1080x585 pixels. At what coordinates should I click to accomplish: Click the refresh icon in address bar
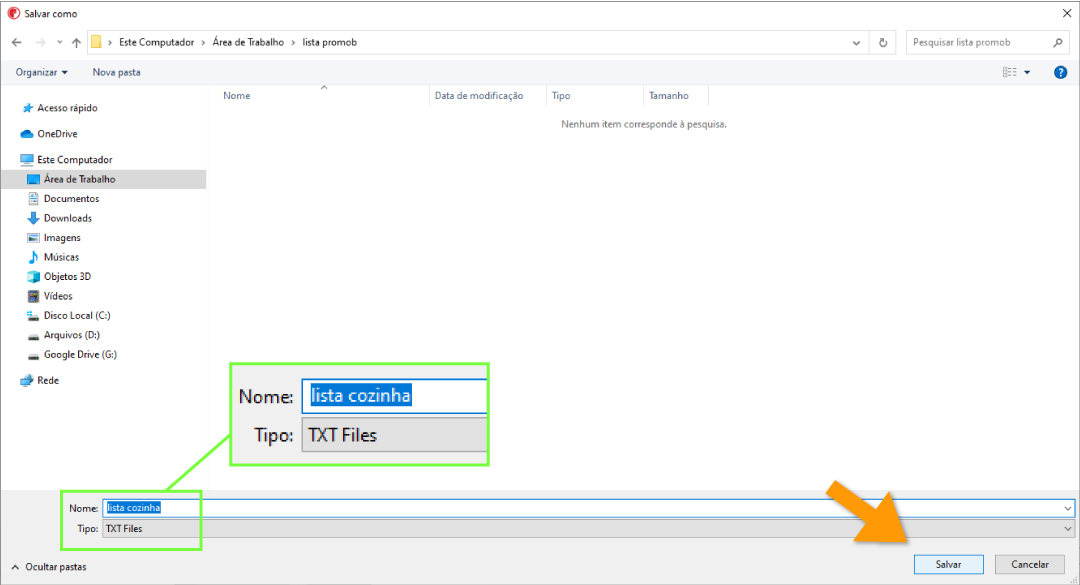882,43
